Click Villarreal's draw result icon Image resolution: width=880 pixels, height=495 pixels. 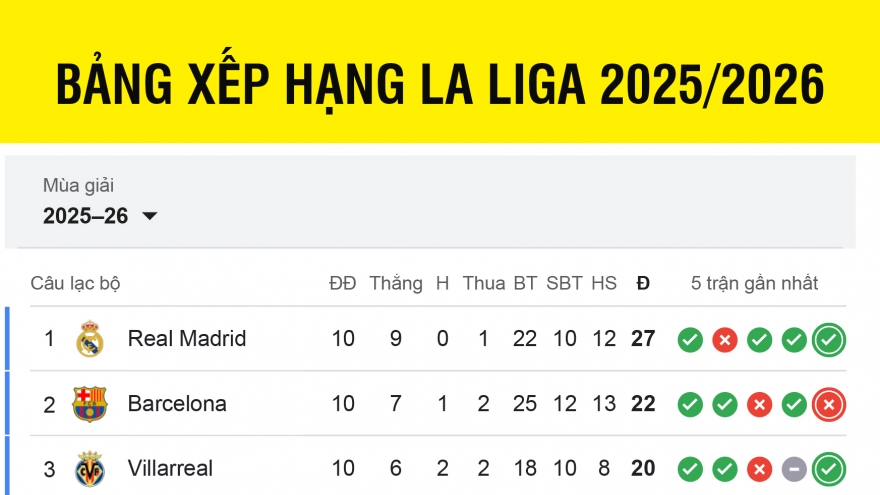click(794, 469)
